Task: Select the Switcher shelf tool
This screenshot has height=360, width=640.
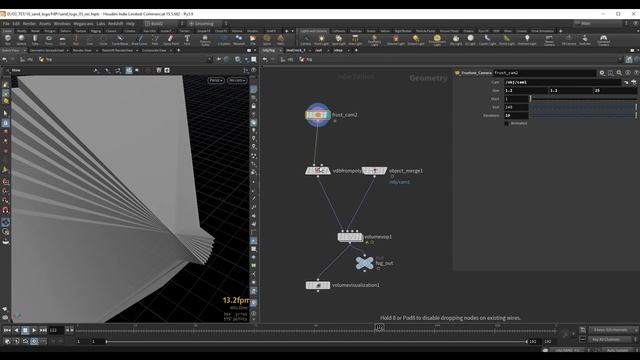Action: tap(585, 40)
